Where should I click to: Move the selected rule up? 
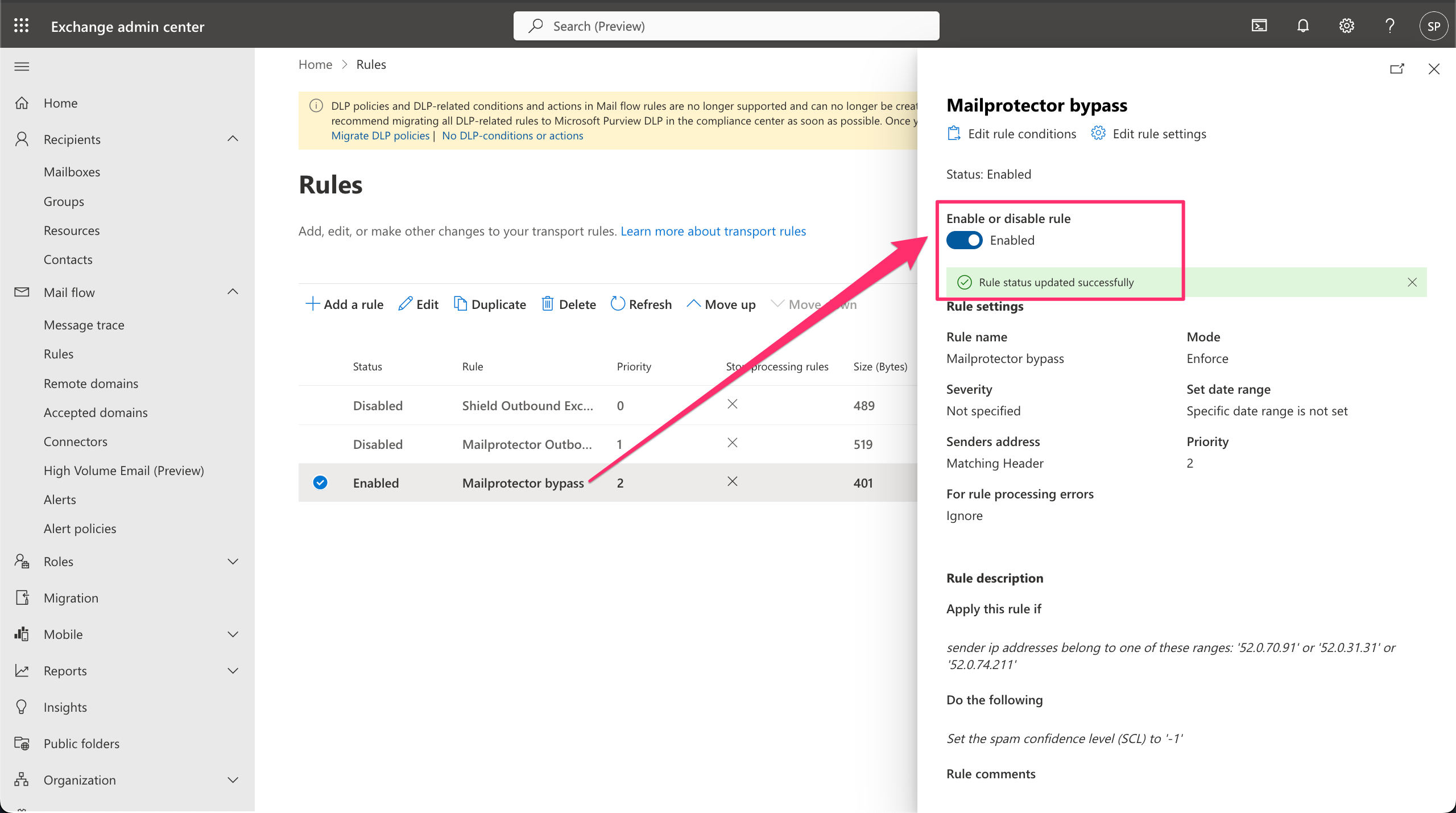pos(721,304)
